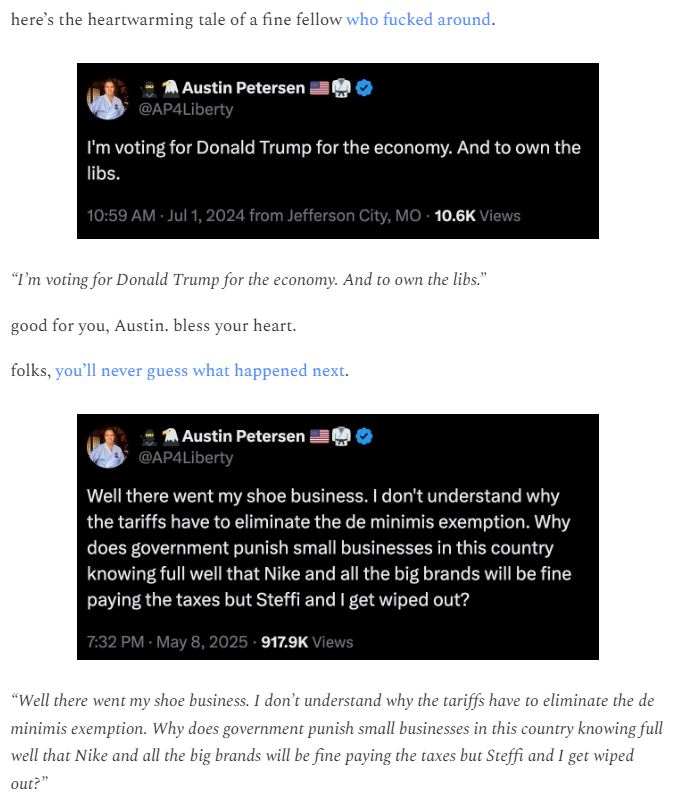Click the shoe business tweet image
The height and width of the screenshot is (808, 677).
pyautogui.click(x=337, y=537)
